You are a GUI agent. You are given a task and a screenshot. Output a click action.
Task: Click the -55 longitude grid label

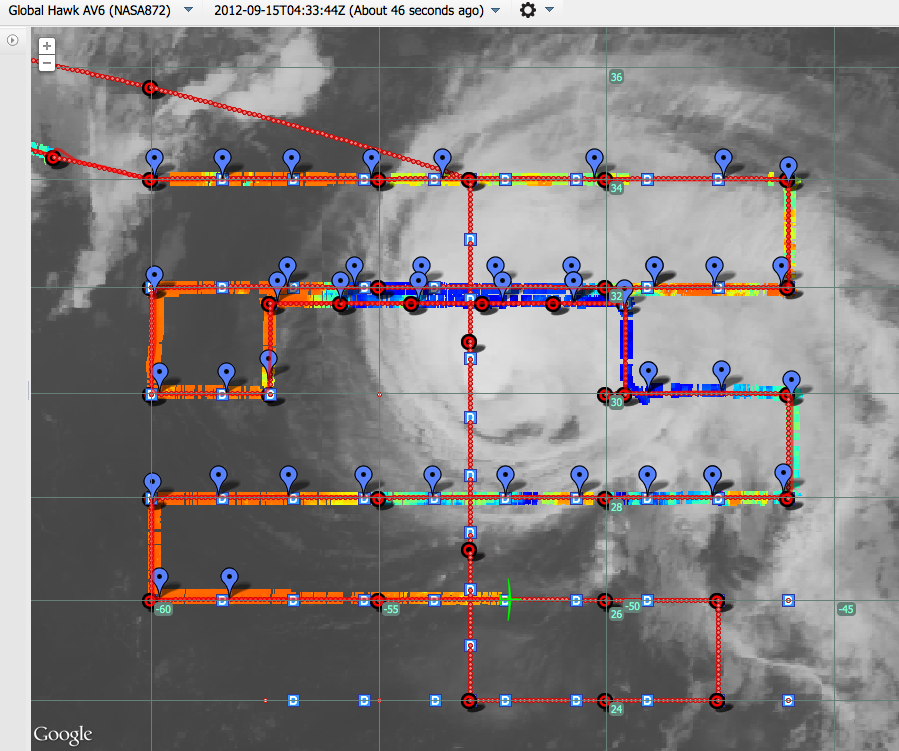392,609
